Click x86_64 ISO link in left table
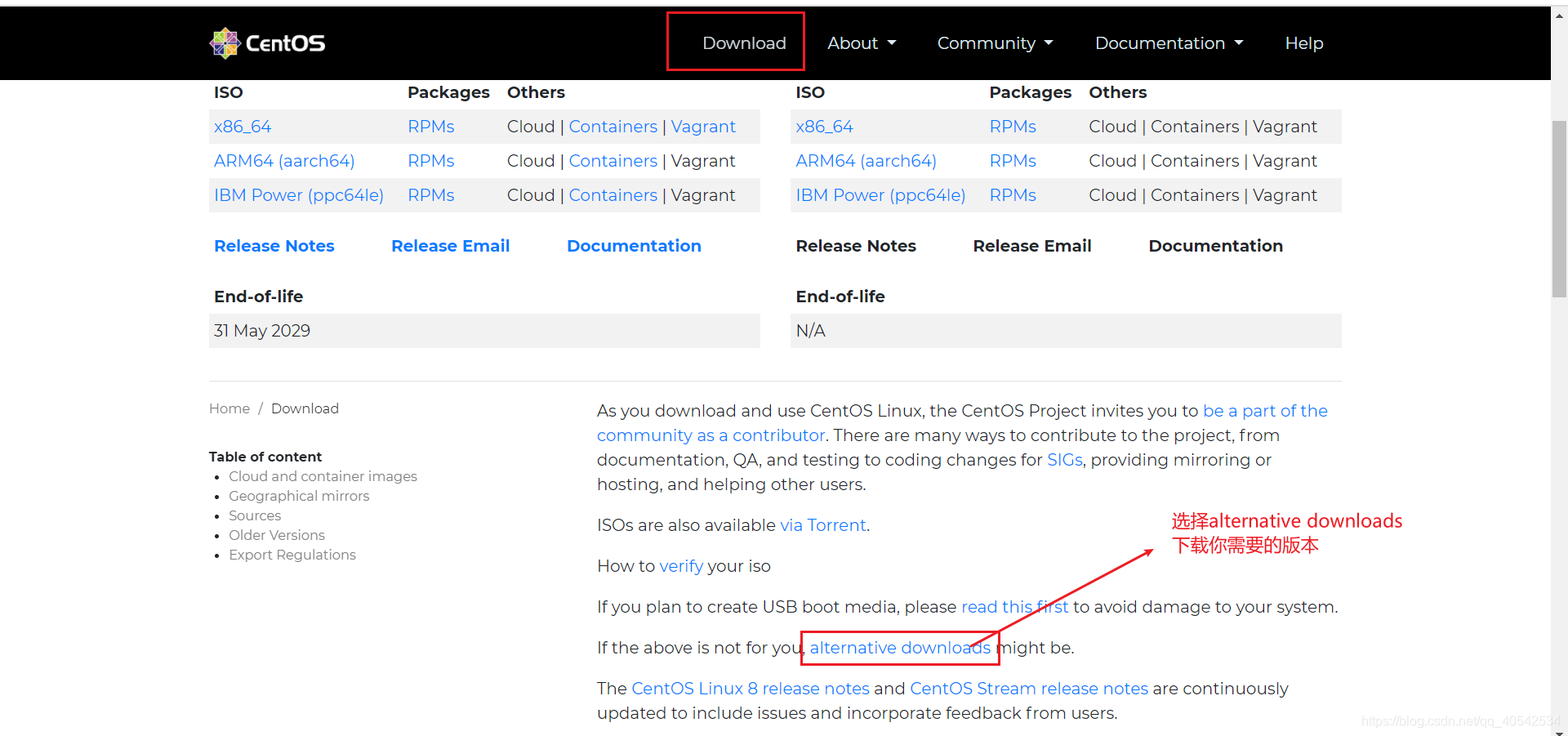Image resolution: width=1568 pixels, height=736 pixels. (243, 127)
